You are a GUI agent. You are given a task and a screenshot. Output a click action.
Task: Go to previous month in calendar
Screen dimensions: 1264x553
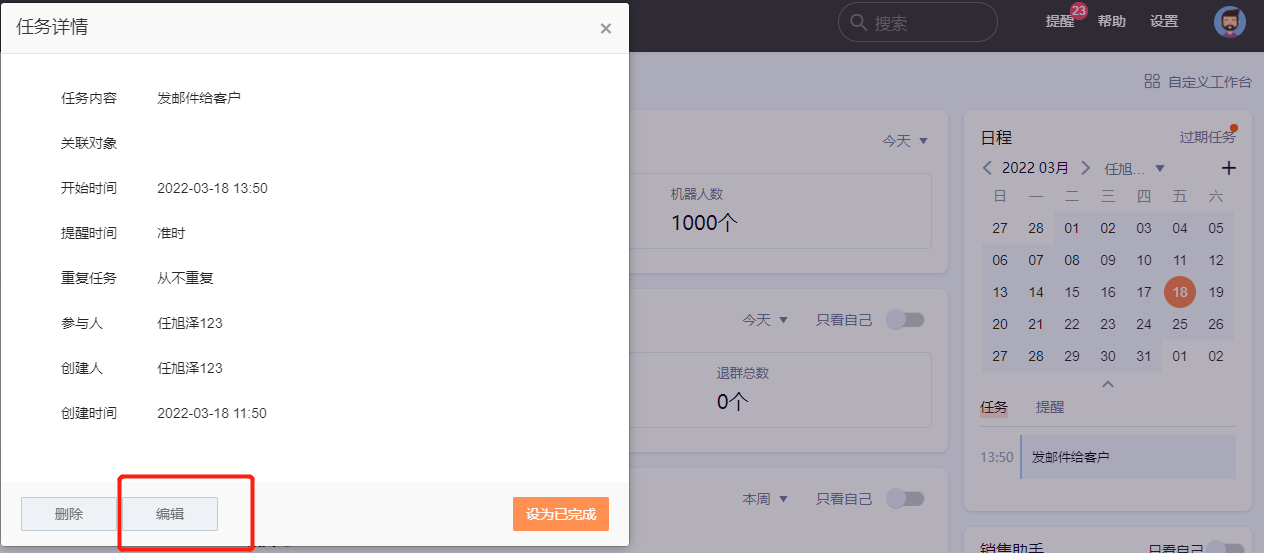[x=987, y=168]
